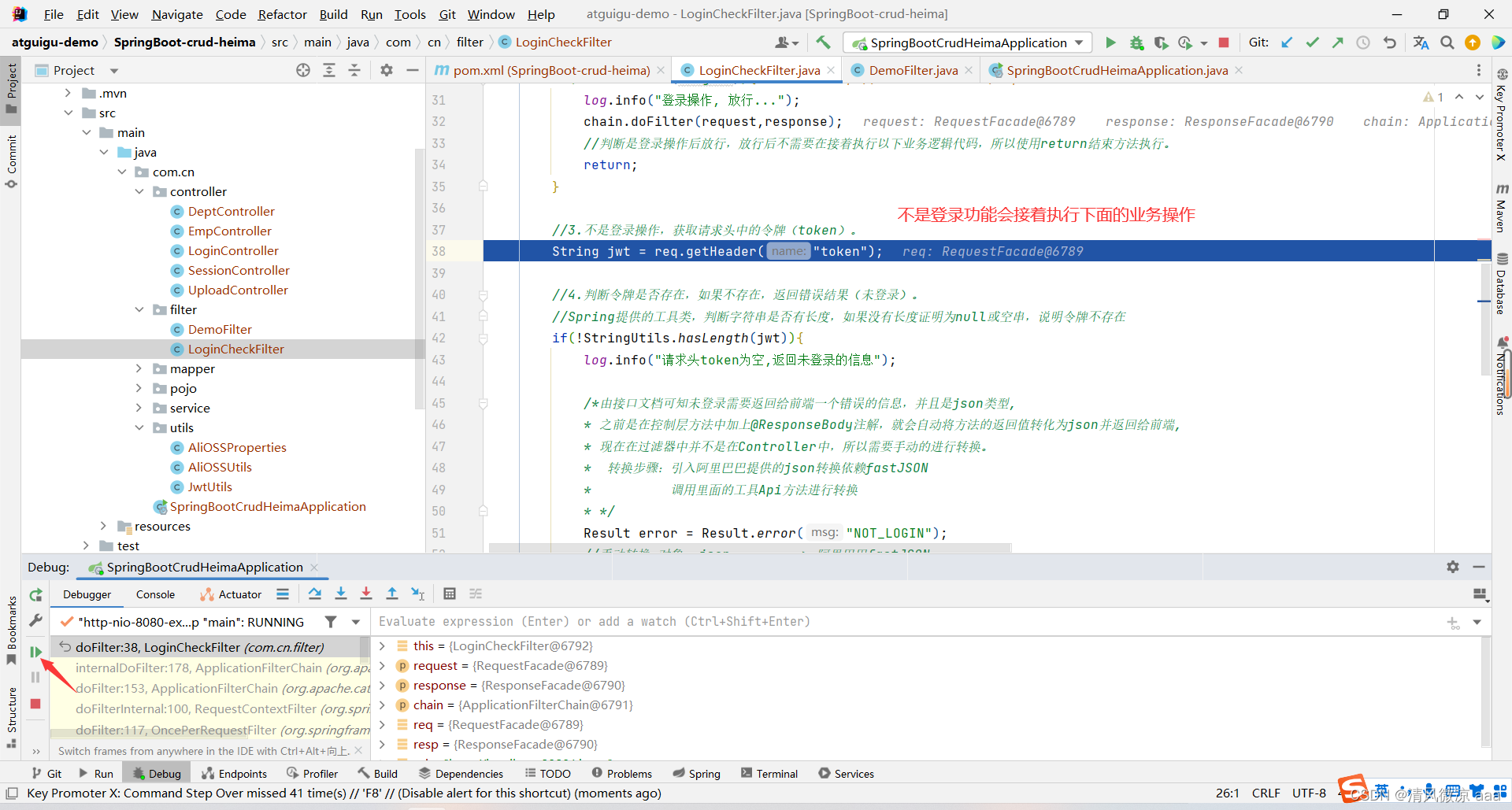This screenshot has height=810, width=1512.
Task: Toggle Notifications tool window on right strip
Action: (x=1502, y=376)
